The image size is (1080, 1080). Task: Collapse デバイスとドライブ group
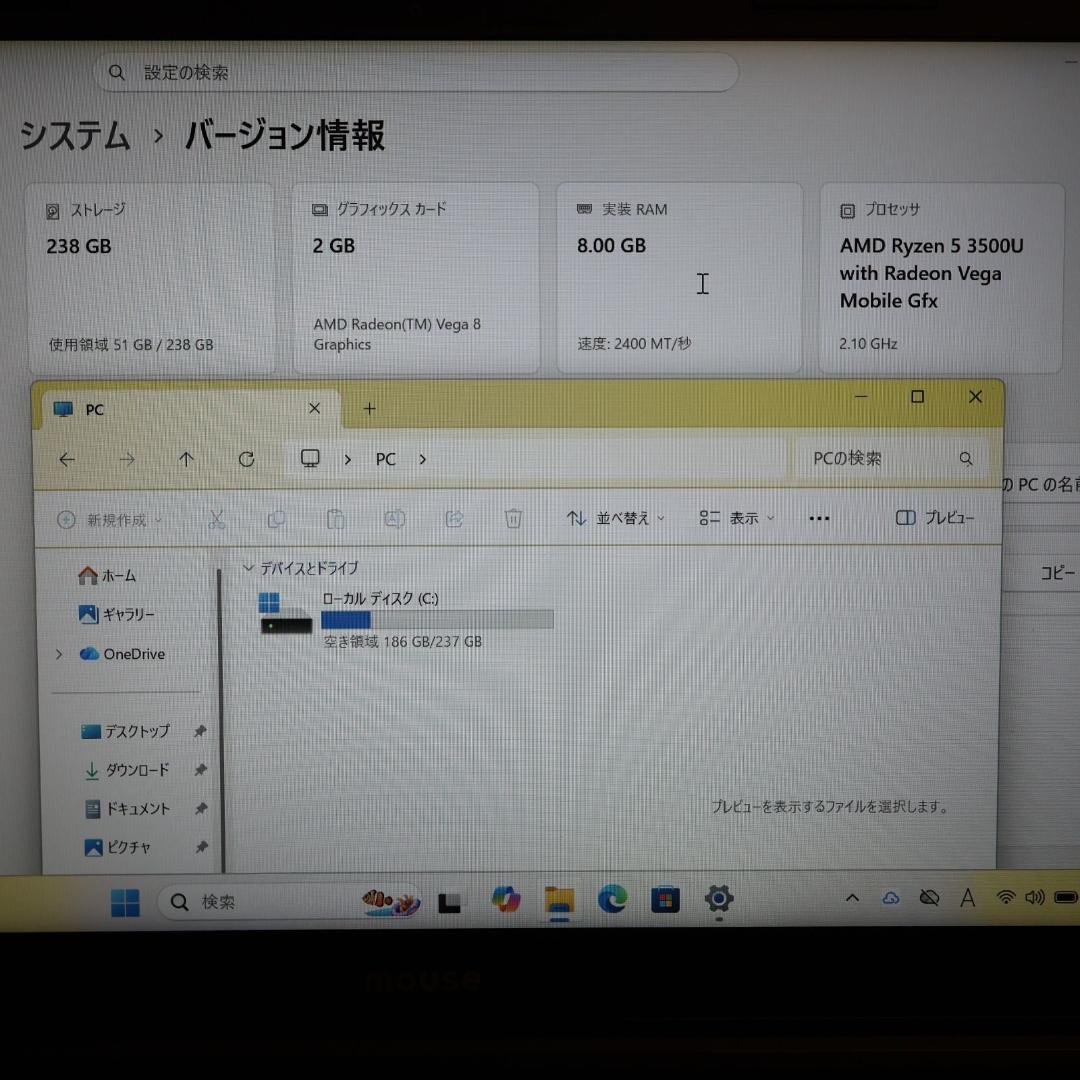[248, 568]
